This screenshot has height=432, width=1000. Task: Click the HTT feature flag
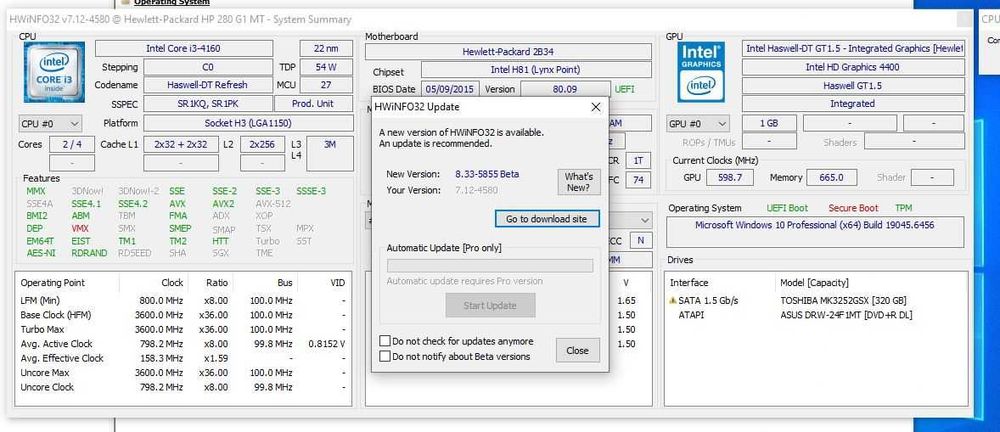221,241
